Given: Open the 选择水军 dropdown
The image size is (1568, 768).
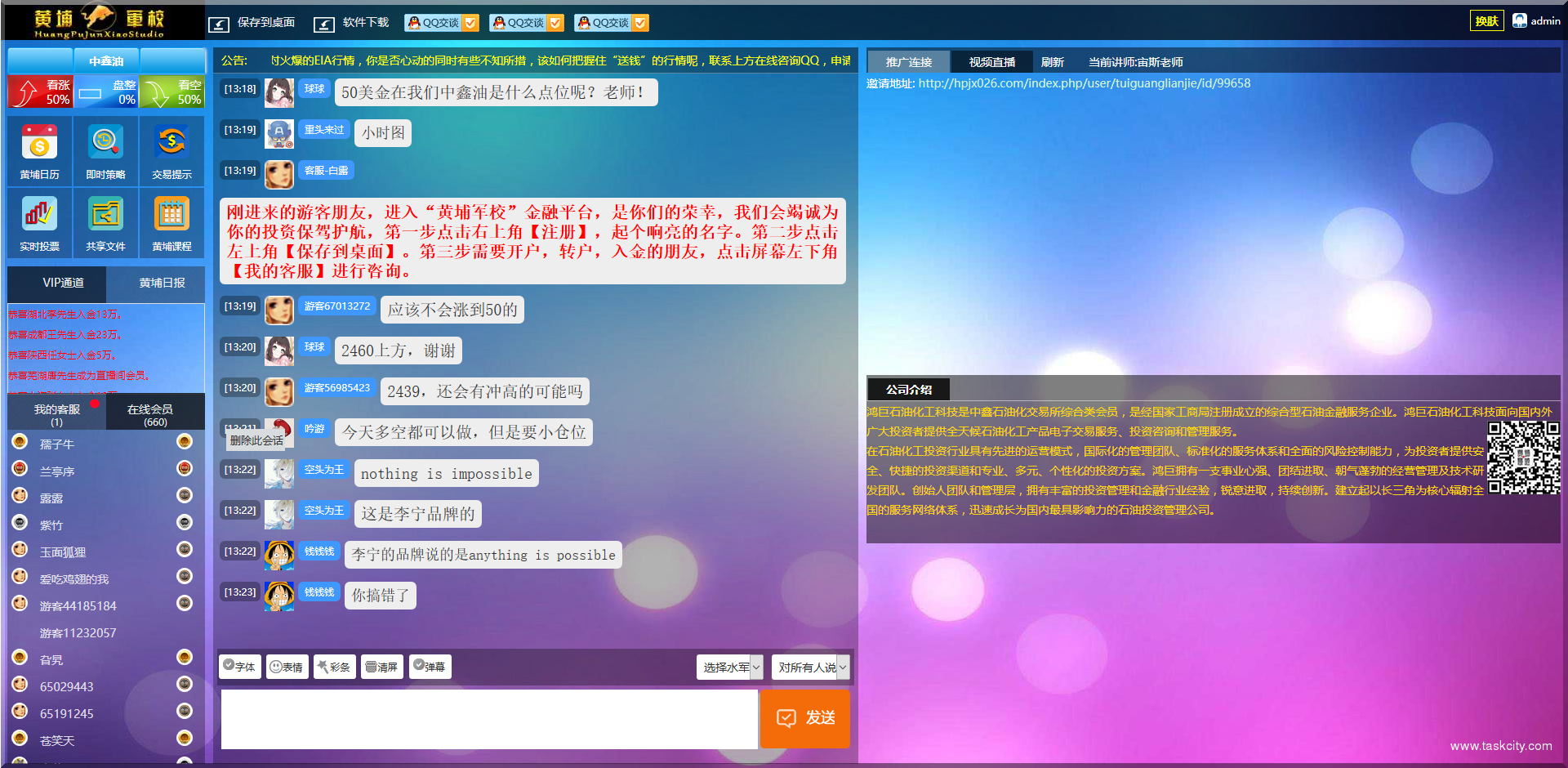Looking at the screenshot, I should (x=728, y=667).
